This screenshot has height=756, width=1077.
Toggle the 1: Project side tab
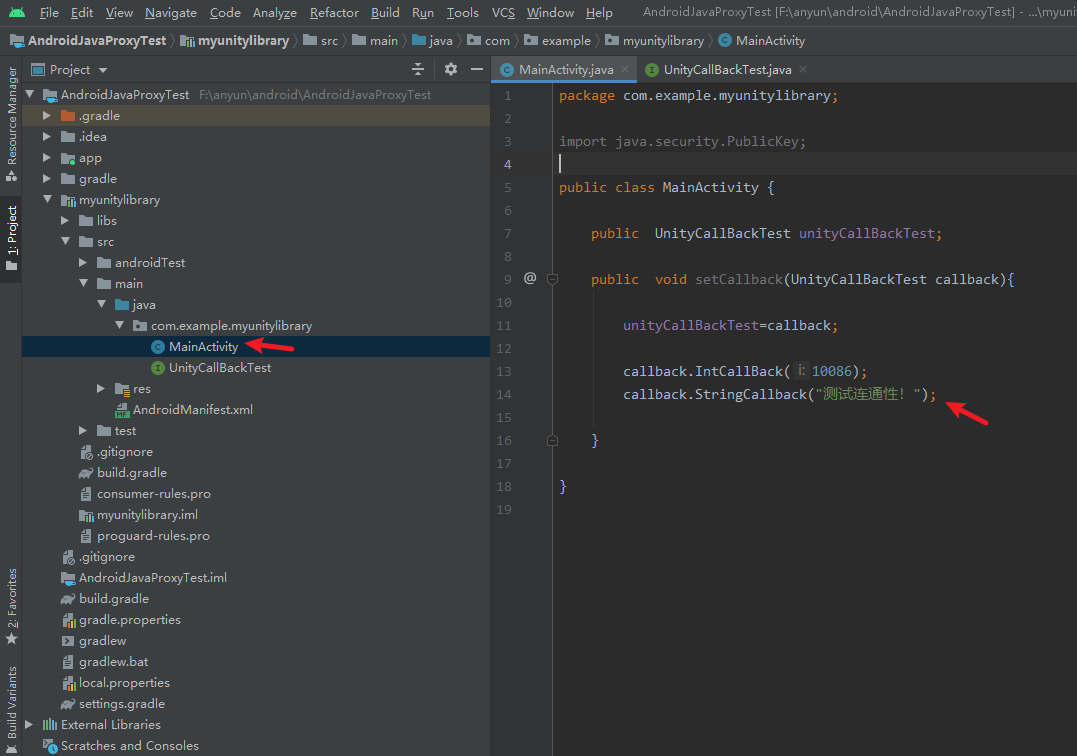[12, 238]
